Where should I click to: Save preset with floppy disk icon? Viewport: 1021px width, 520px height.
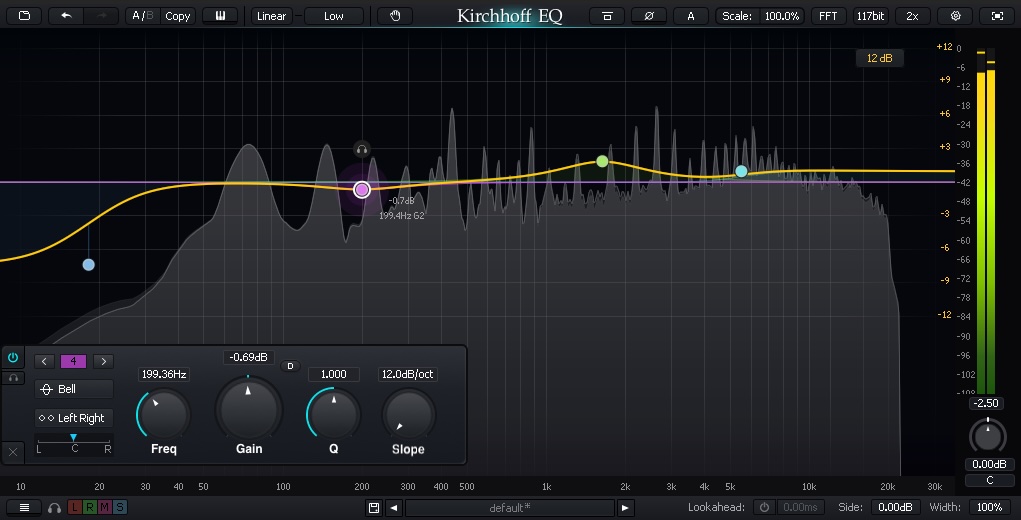point(374,508)
